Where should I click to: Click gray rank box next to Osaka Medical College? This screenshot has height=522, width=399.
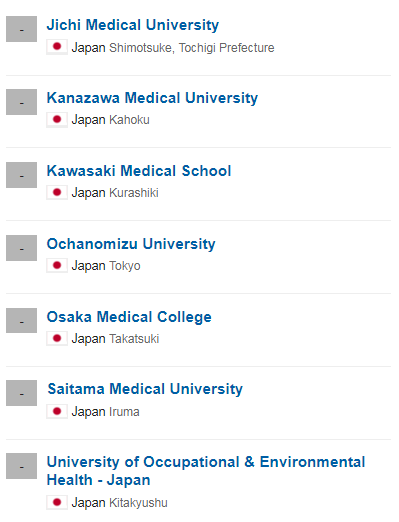[21, 321]
